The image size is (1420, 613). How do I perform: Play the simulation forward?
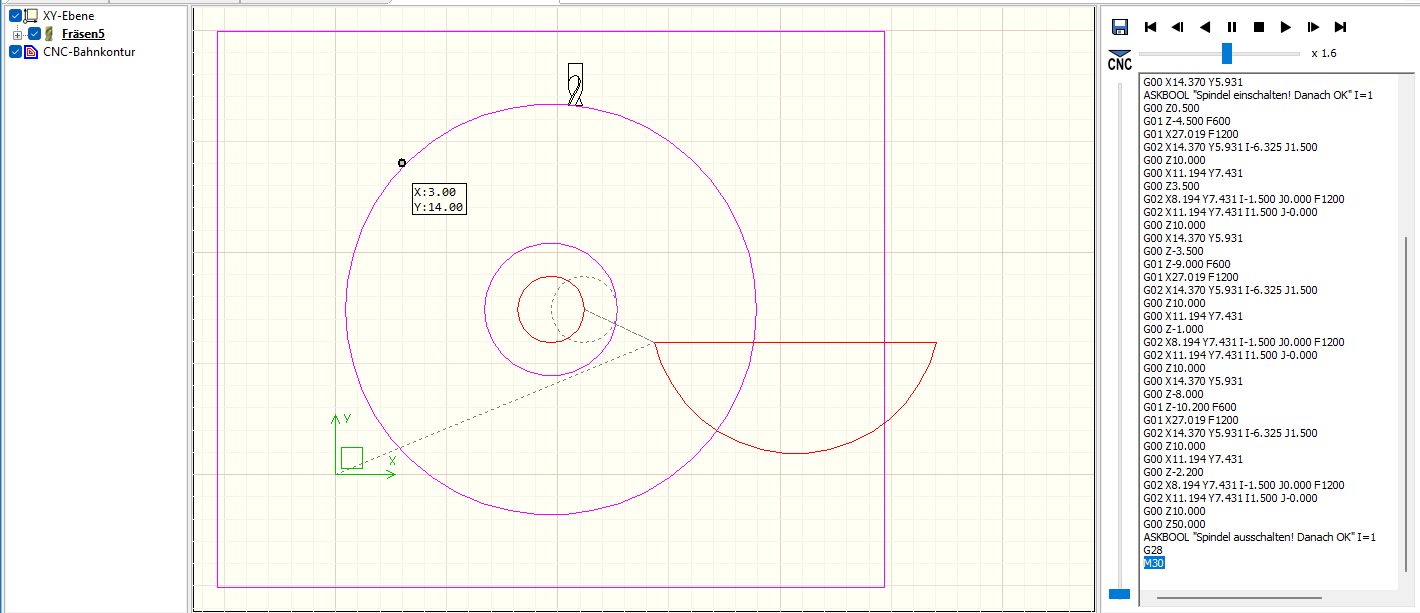[1286, 27]
